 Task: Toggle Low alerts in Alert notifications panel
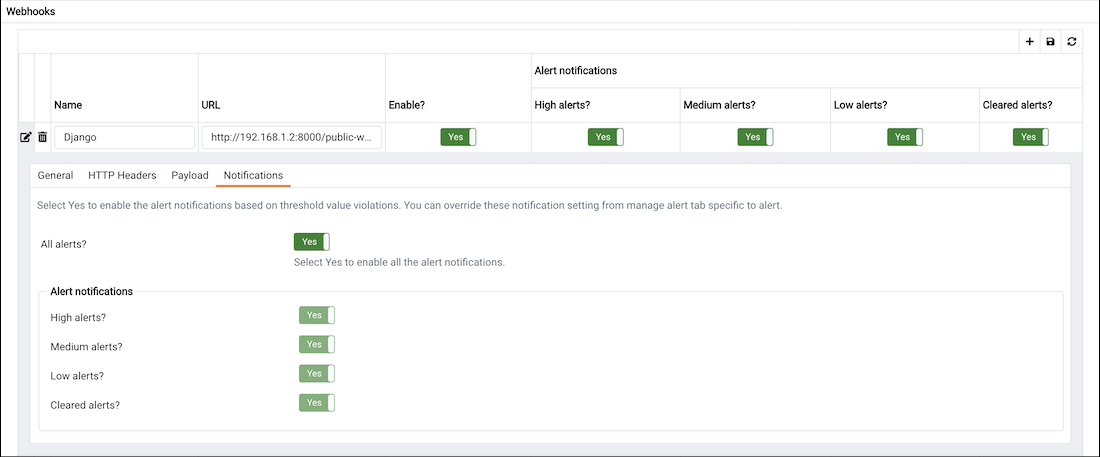pos(316,374)
